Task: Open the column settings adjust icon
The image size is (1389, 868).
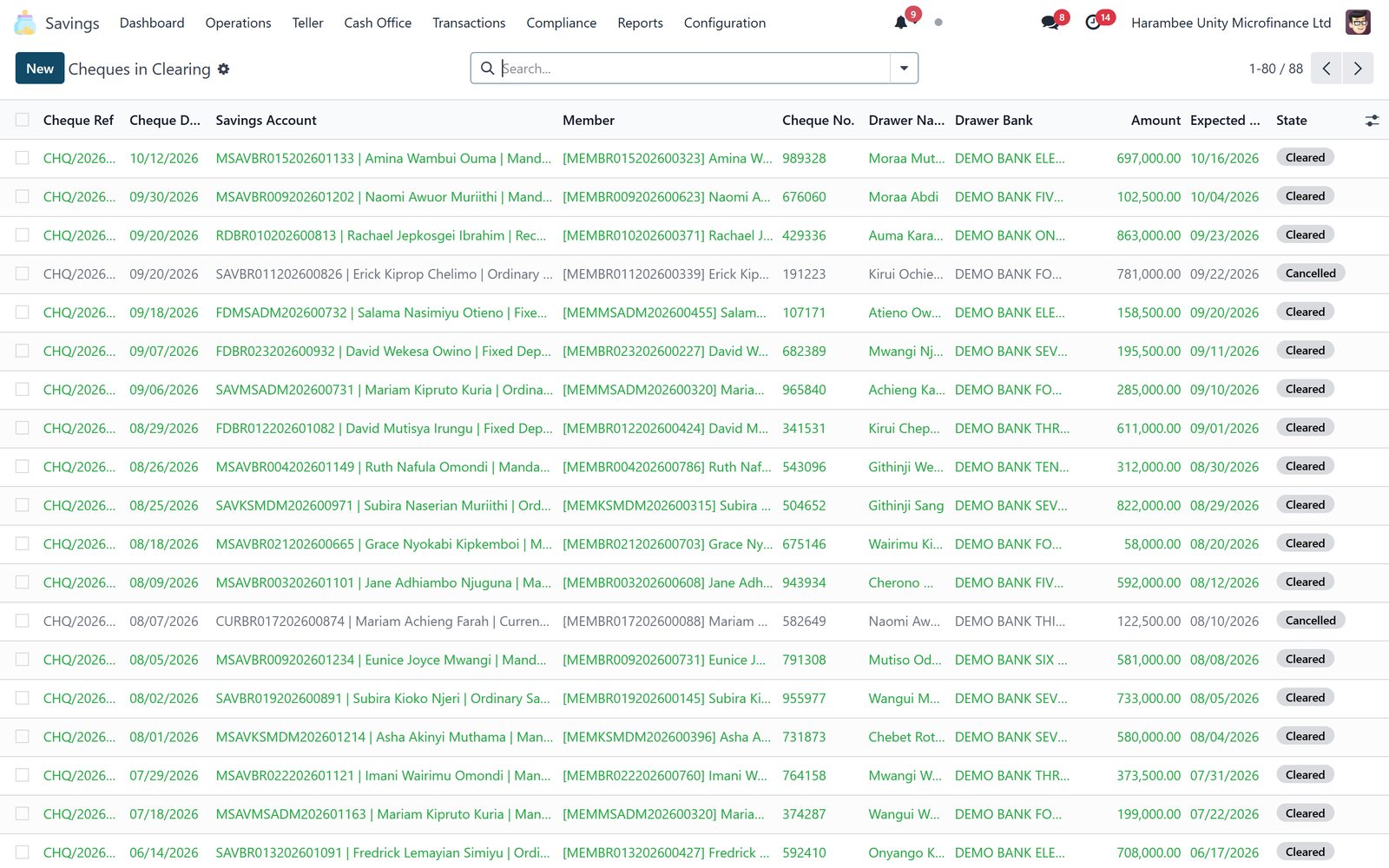Action: (x=1372, y=121)
